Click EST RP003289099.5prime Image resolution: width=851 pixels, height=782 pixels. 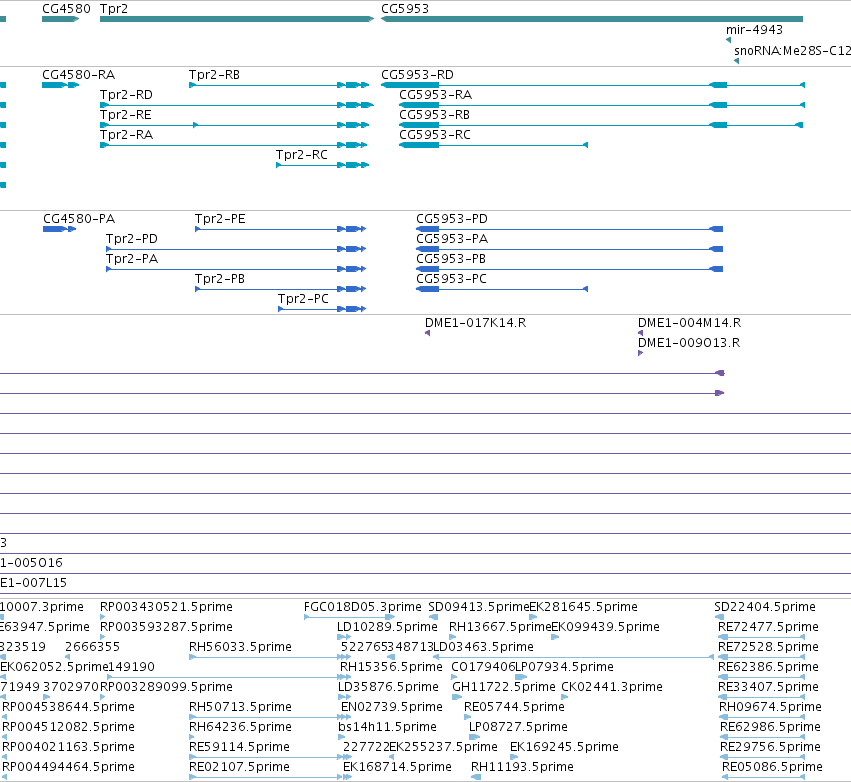[166, 688]
